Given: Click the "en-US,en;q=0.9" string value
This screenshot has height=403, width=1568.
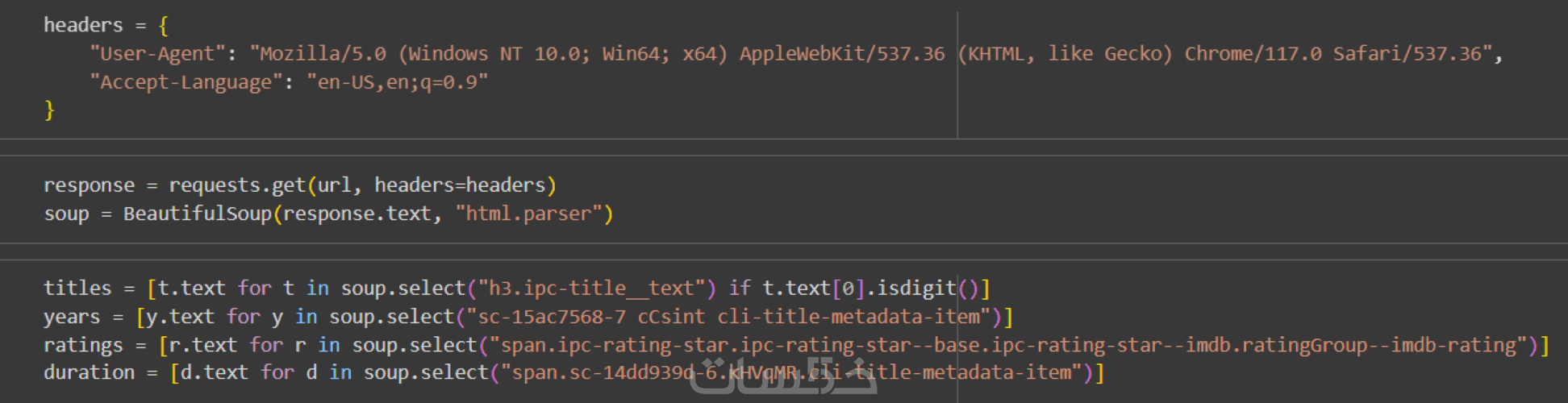Looking at the screenshot, I should coord(397,82).
